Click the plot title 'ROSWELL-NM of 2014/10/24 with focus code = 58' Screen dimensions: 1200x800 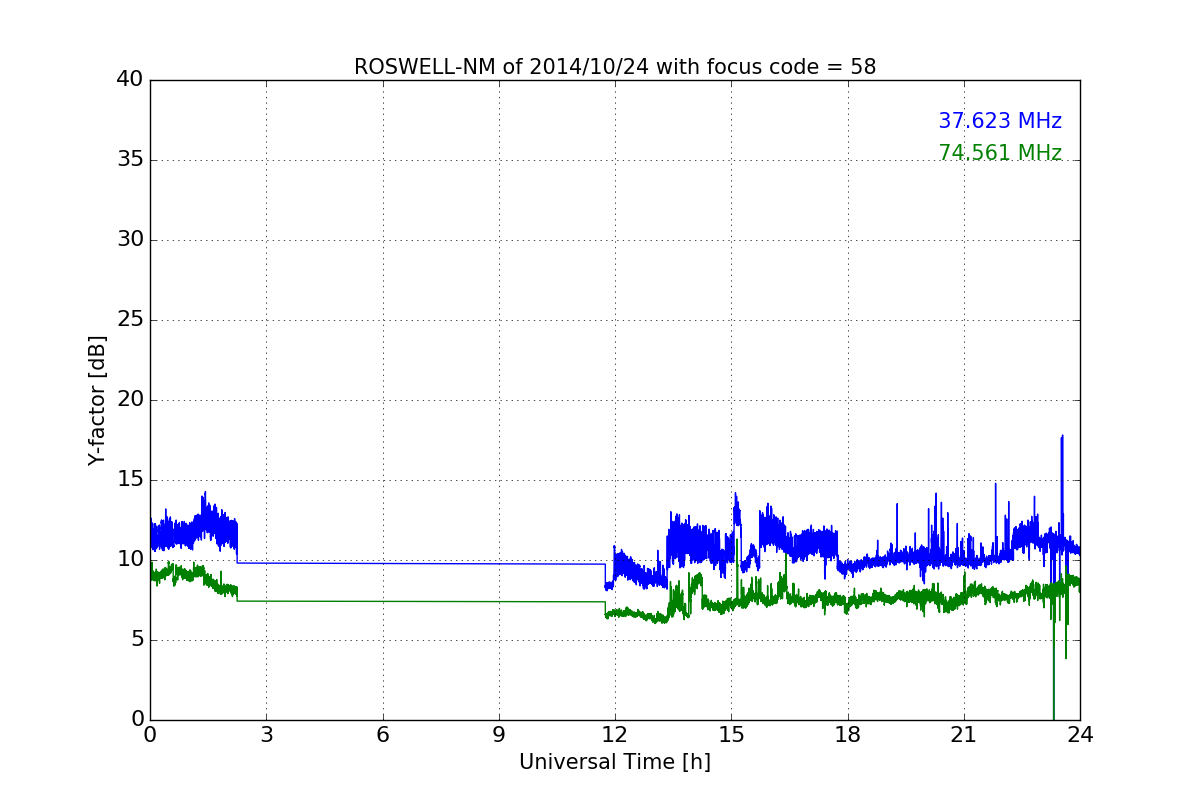click(x=615, y=67)
